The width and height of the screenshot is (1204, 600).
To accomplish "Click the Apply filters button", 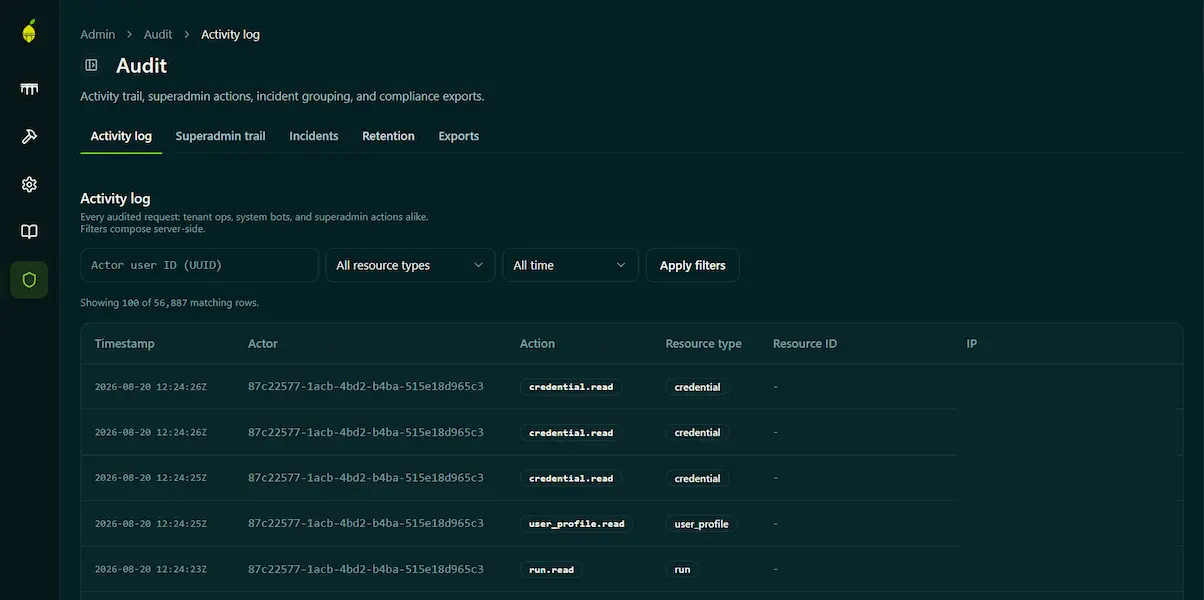I will pyautogui.click(x=693, y=265).
